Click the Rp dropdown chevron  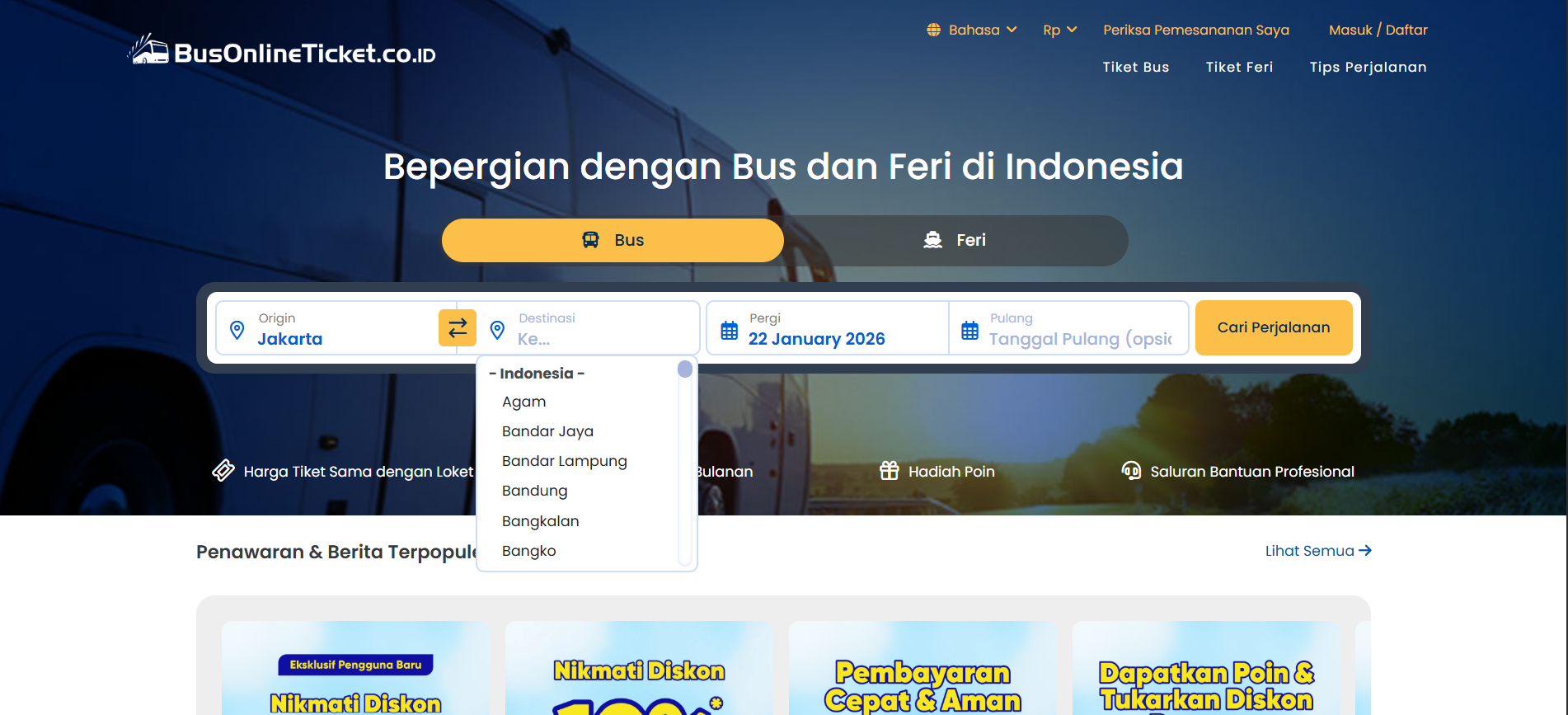(1072, 30)
